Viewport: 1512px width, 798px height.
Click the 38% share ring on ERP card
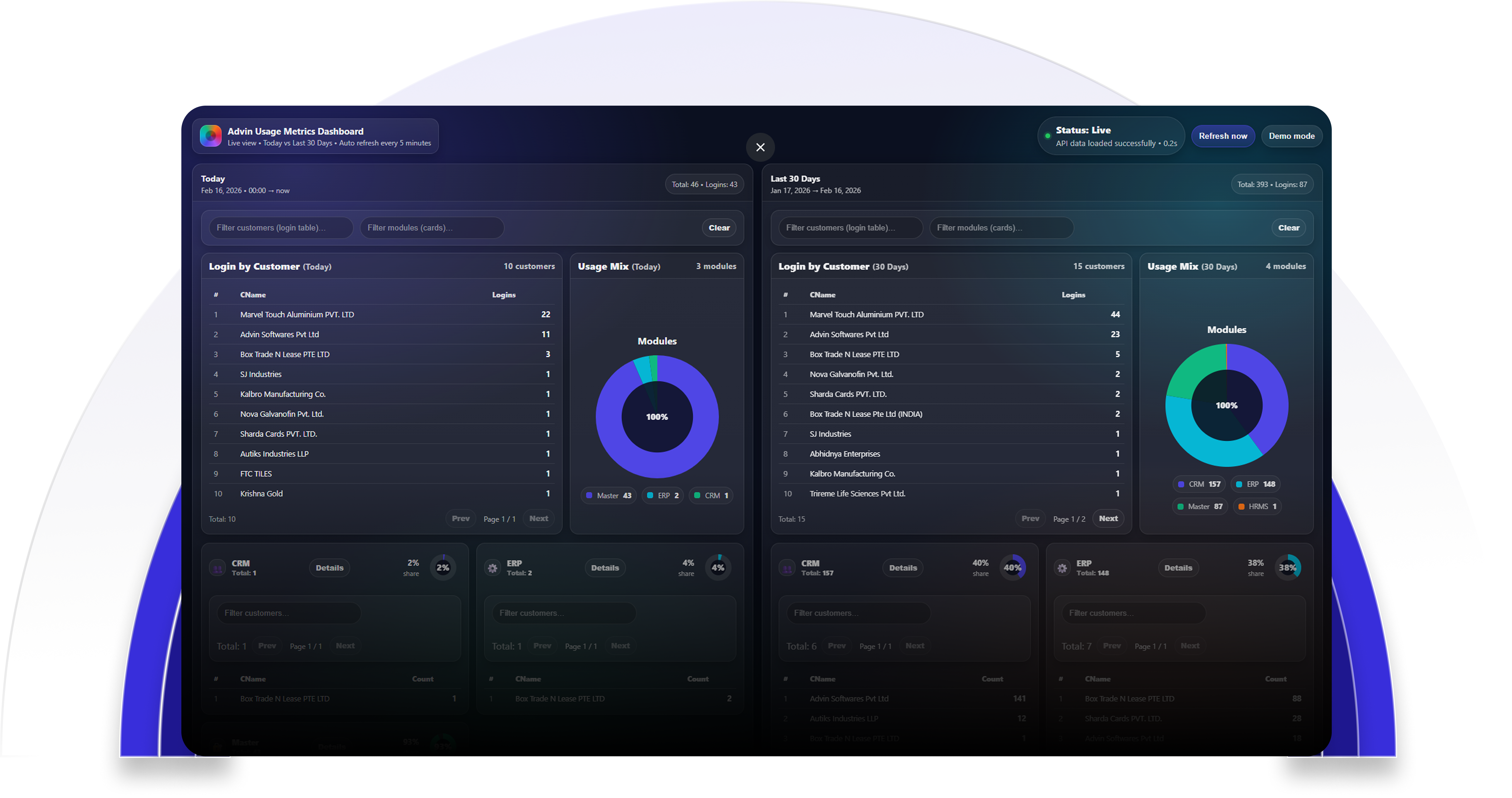click(1288, 567)
